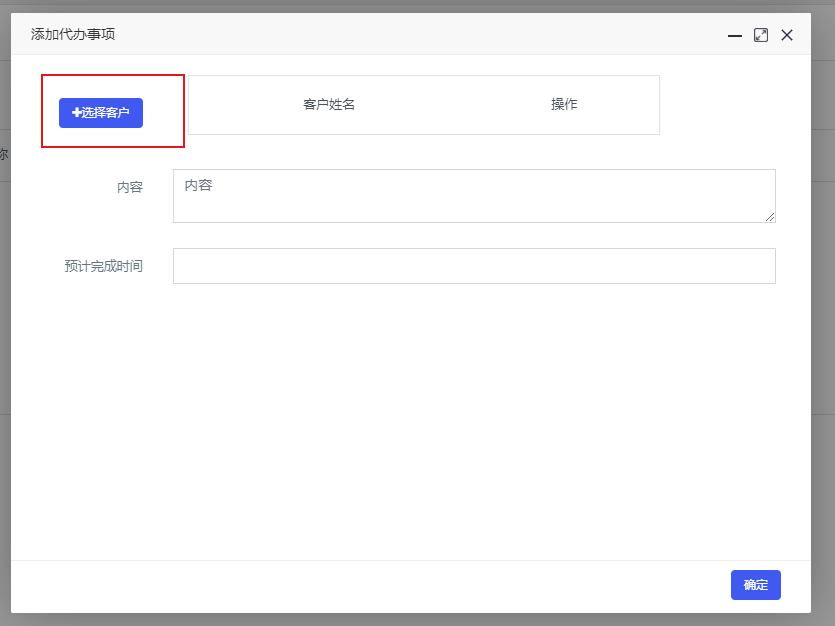Click the 选择客户 button
Screen dimensions: 835x626
click(x=101, y=113)
